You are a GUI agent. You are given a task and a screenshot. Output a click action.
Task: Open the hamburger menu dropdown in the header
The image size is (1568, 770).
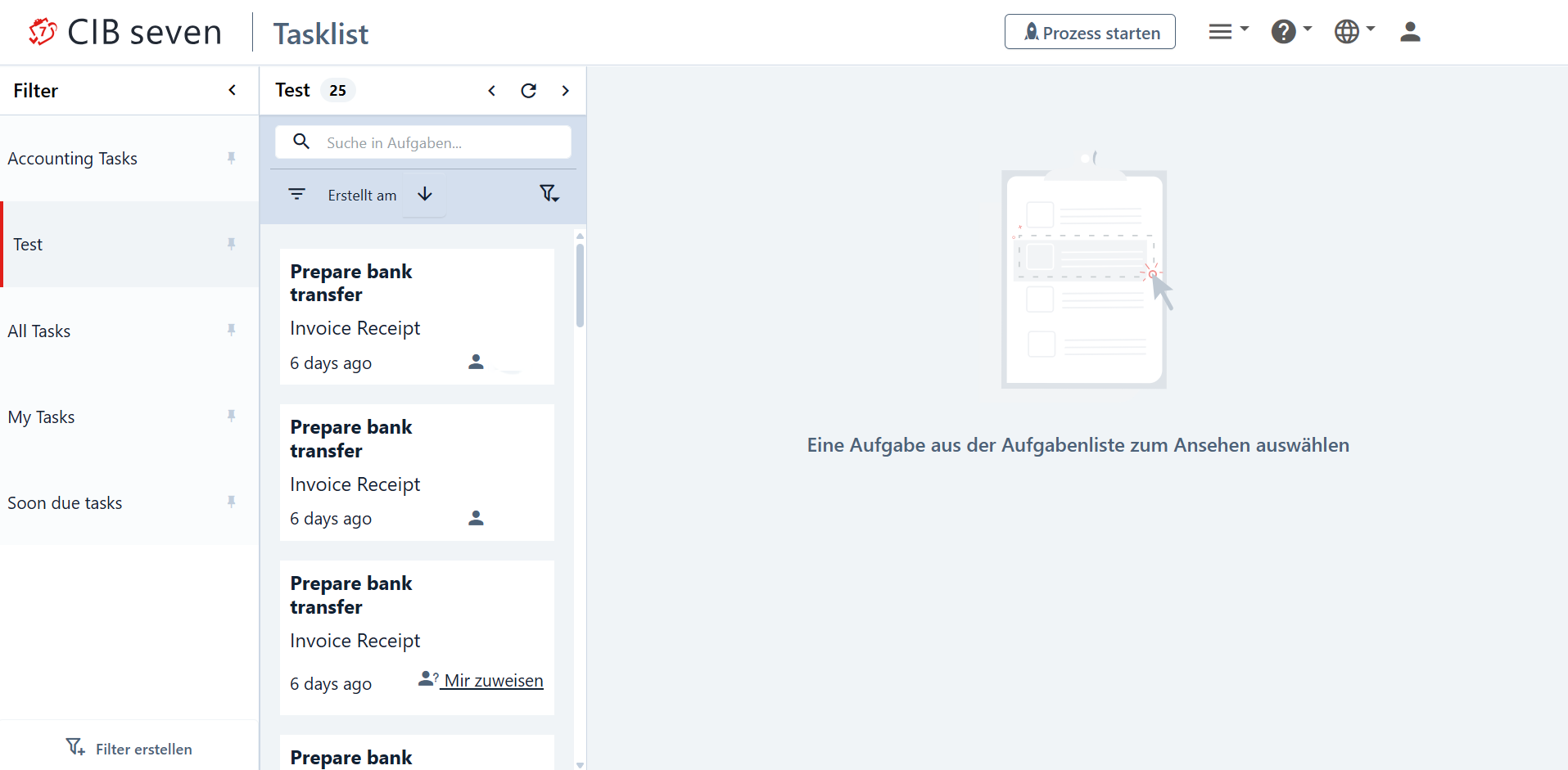1227,32
